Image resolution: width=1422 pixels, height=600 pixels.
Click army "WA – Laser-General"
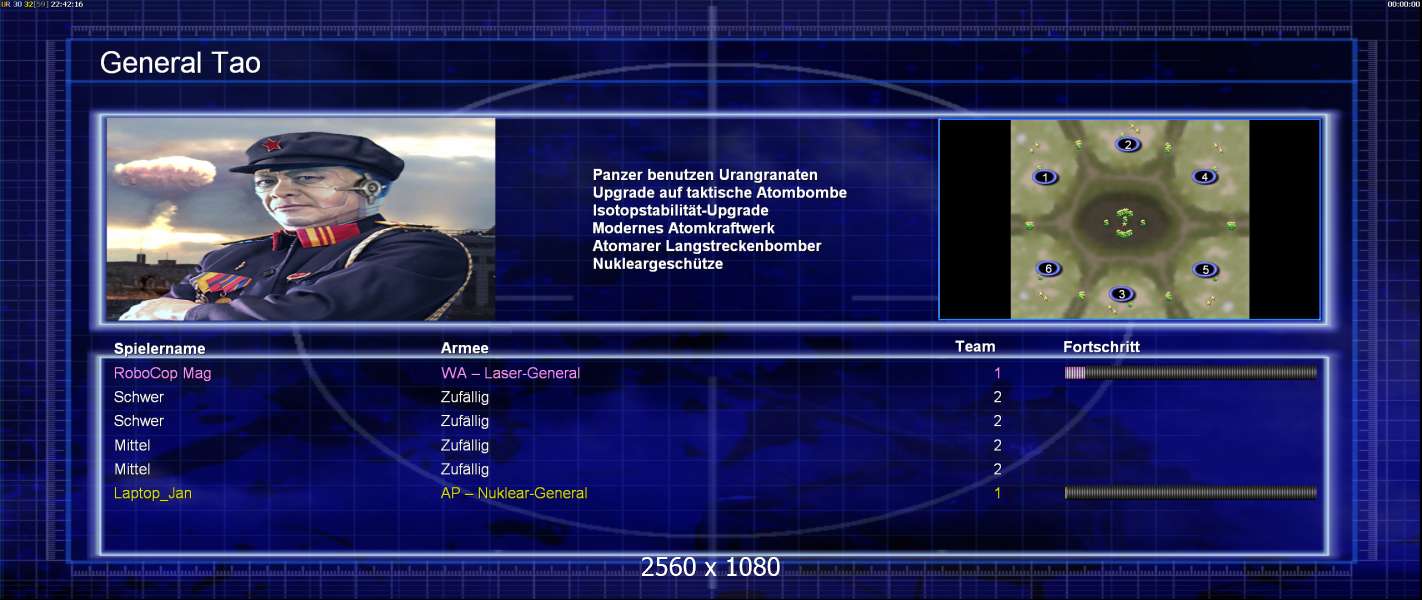pyautogui.click(x=510, y=373)
